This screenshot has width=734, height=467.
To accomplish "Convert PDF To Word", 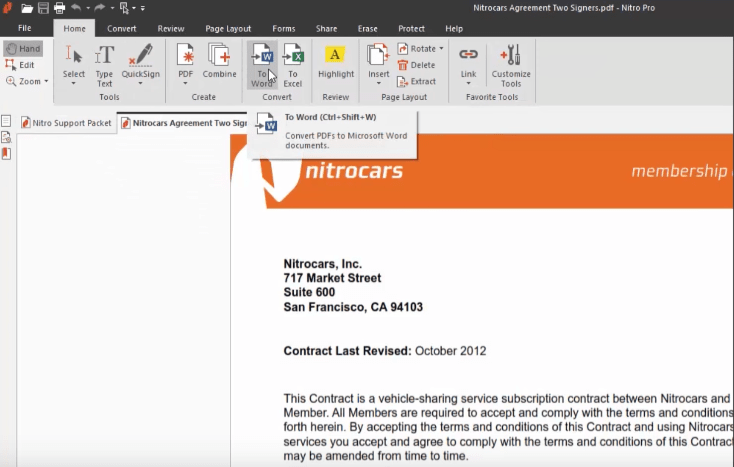I will click(x=262, y=65).
